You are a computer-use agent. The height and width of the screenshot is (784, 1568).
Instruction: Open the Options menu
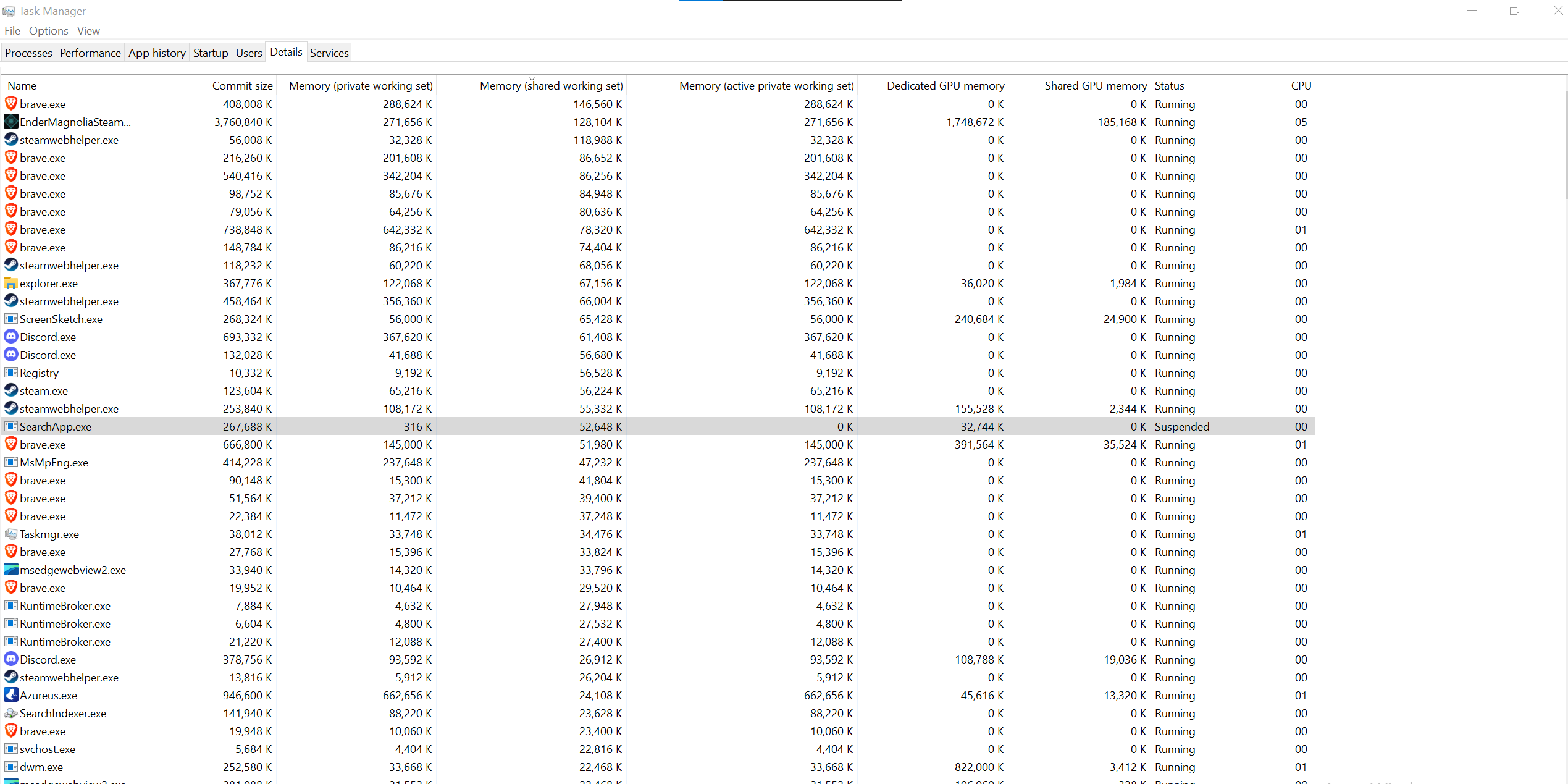[x=48, y=31]
